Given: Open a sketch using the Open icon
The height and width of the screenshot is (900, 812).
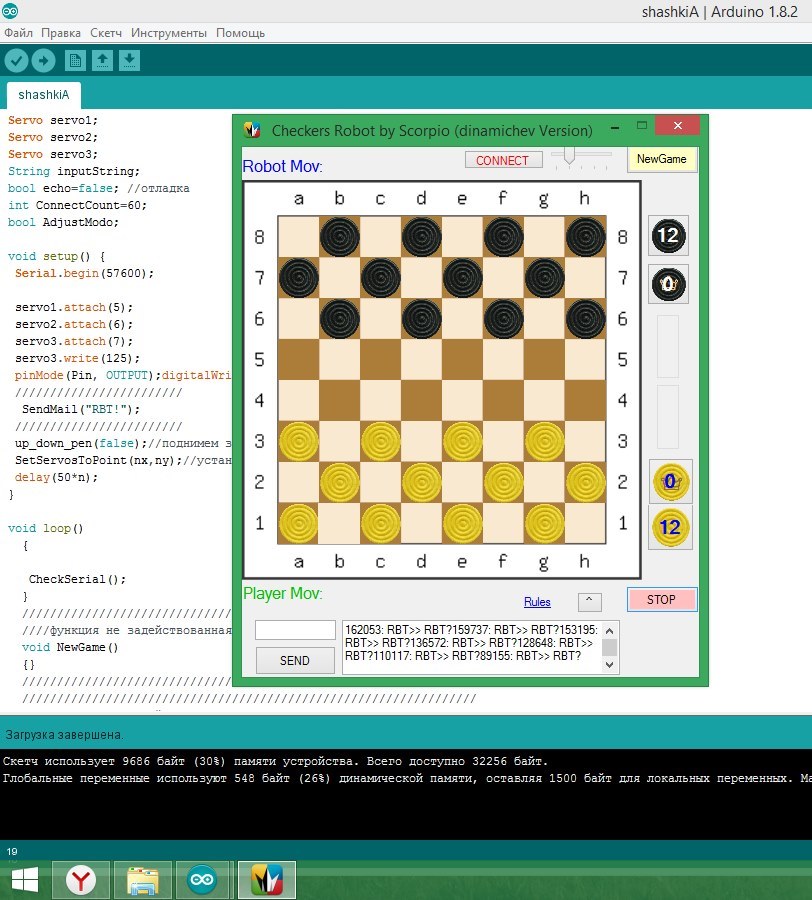Looking at the screenshot, I should [102, 61].
